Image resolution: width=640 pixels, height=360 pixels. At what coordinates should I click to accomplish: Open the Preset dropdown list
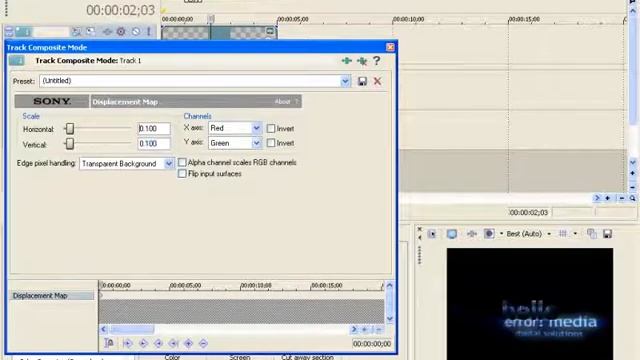click(x=345, y=81)
